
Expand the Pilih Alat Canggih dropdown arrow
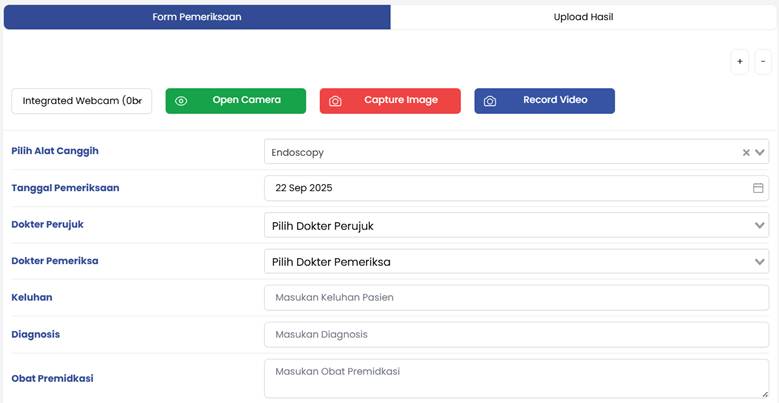[761, 153]
